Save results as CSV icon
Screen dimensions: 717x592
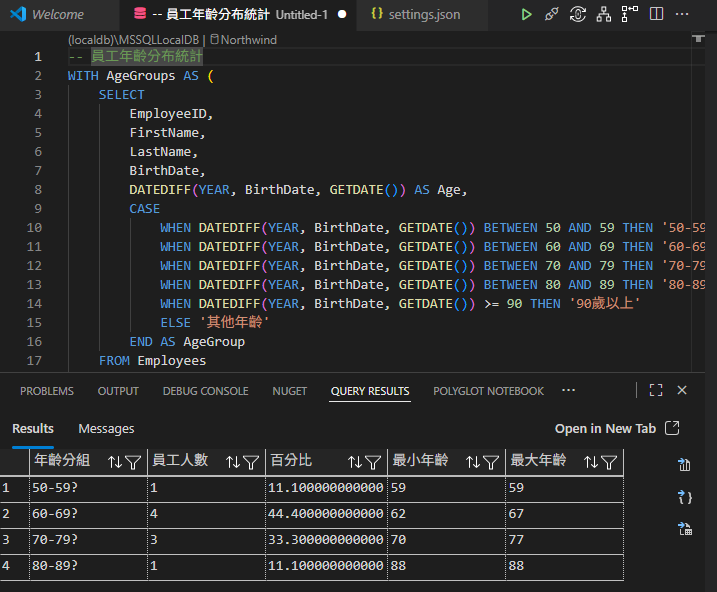point(685,464)
